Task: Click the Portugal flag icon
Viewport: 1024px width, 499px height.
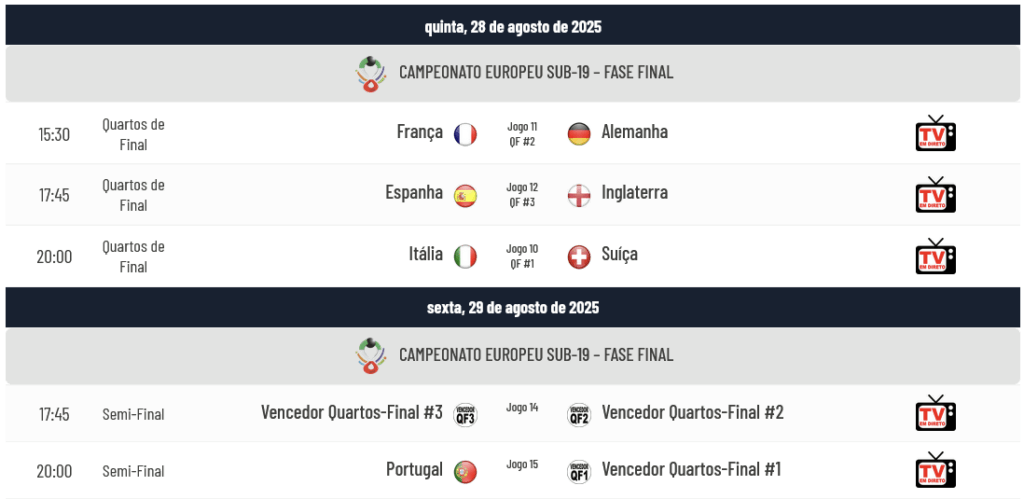Action: coord(466,472)
